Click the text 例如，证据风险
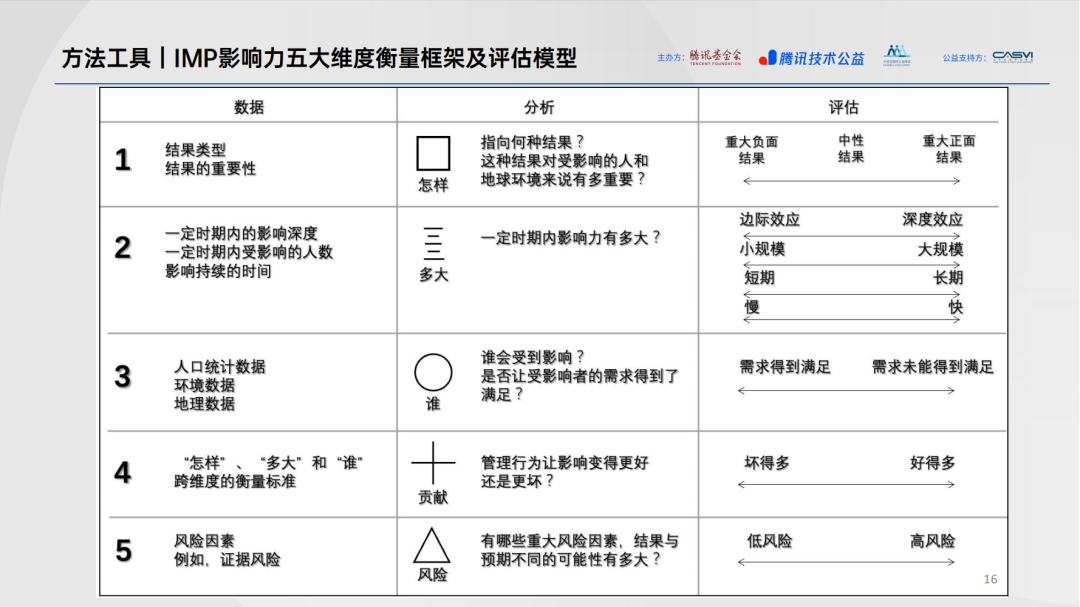The height and width of the screenshot is (607, 1080). (227, 559)
